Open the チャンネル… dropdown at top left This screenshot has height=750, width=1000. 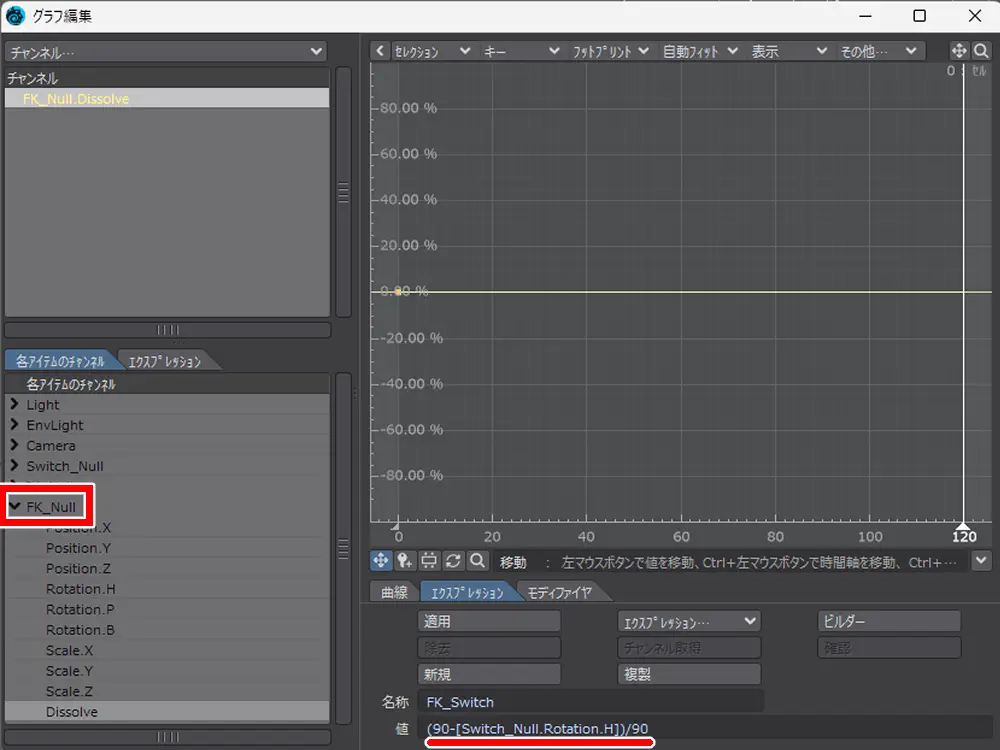(166, 51)
